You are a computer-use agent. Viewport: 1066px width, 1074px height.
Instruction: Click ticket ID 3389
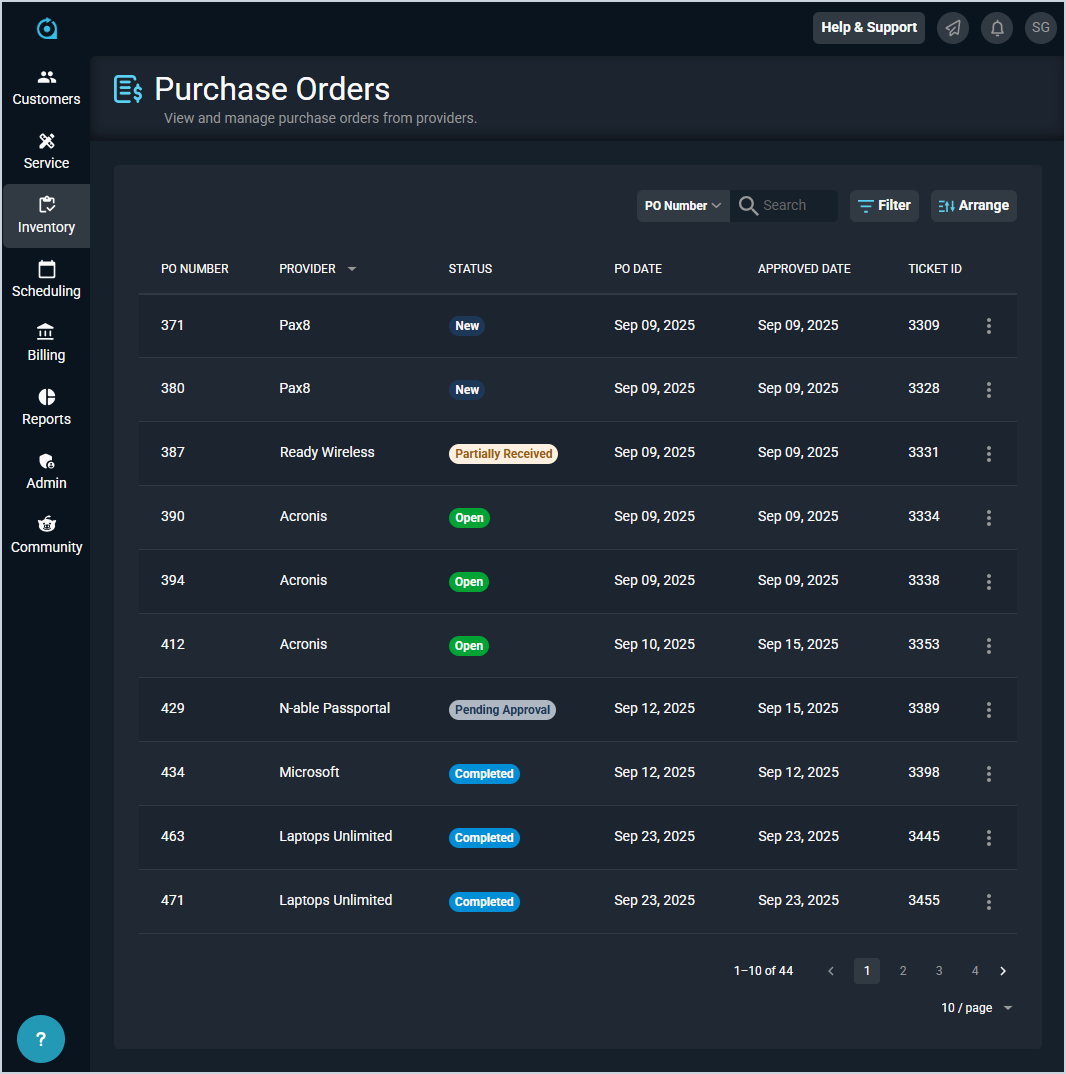pyautogui.click(x=924, y=708)
